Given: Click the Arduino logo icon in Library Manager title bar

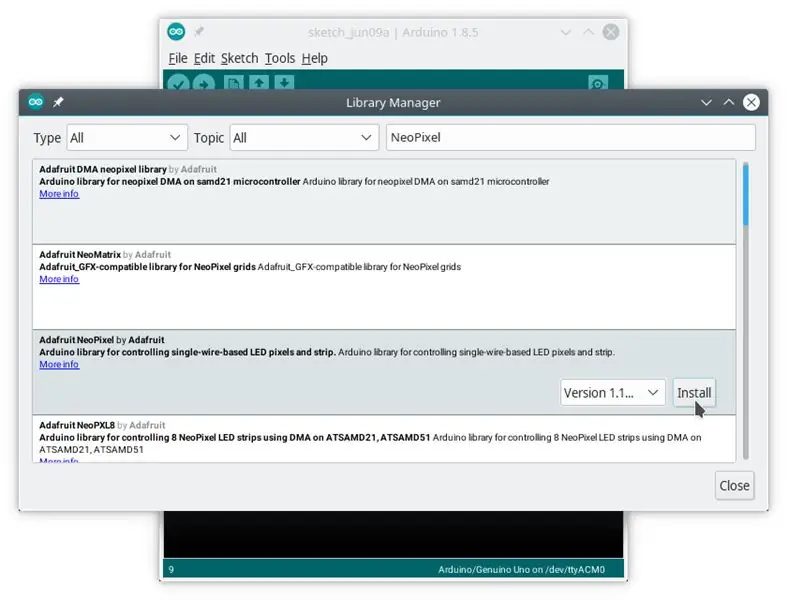Looking at the screenshot, I should [x=36, y=102].
